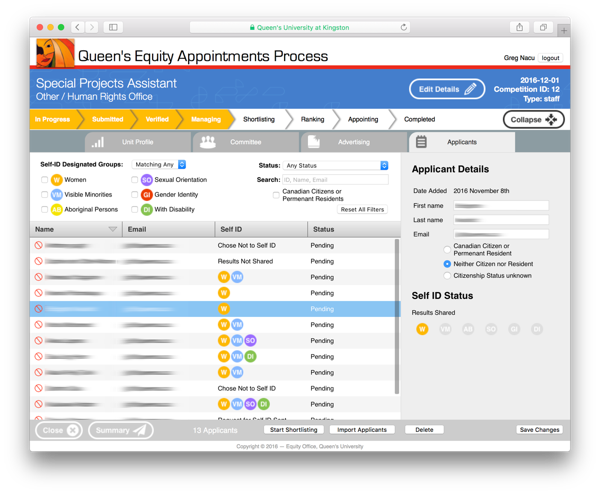Select the Managing stage
The width and height of the screenshot is (600, 494).
click(x=206, y=119)
